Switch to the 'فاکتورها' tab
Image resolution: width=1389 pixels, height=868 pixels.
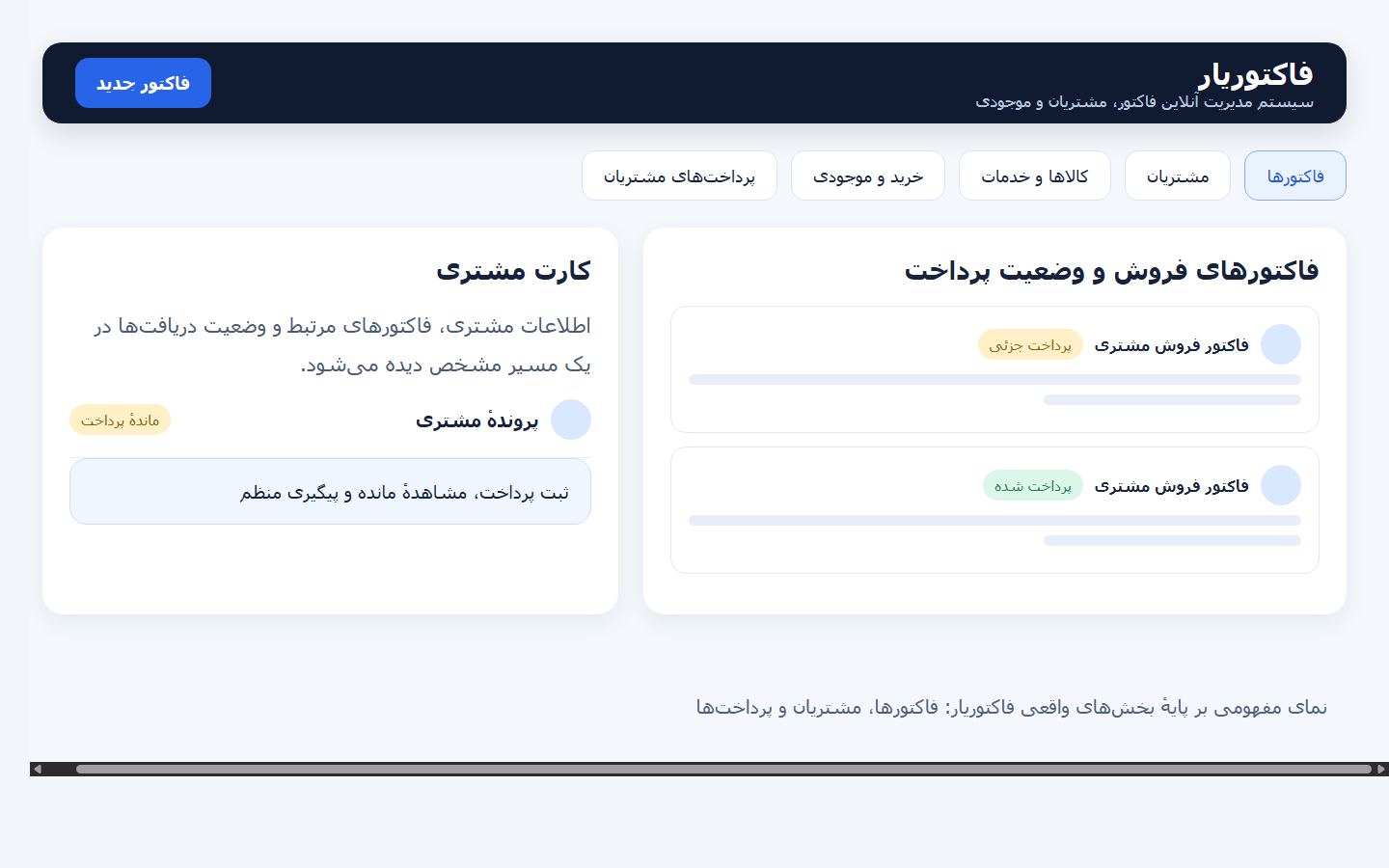pos(1294,176)
